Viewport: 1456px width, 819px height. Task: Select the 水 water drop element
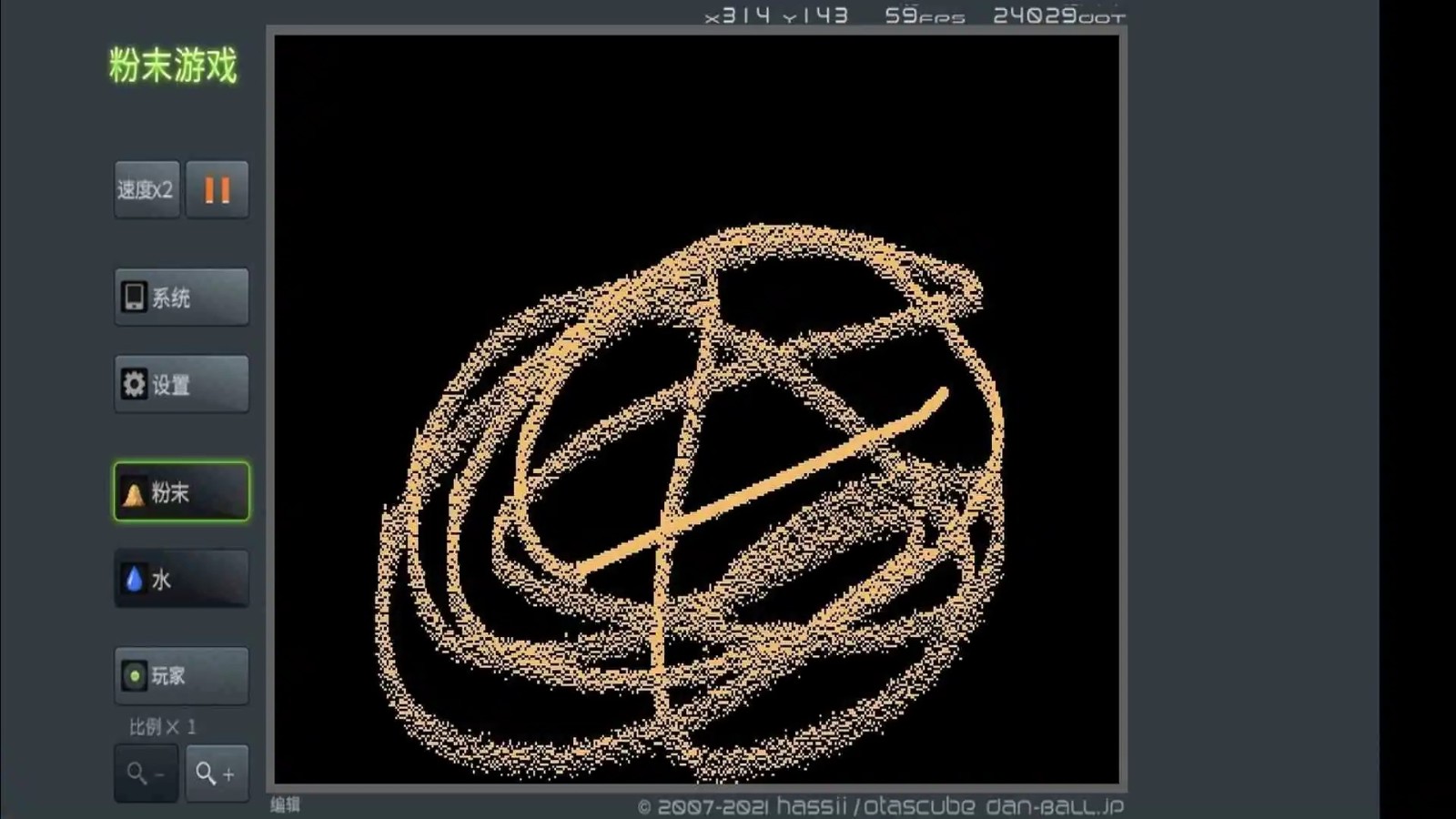click(x=181, y=579)
